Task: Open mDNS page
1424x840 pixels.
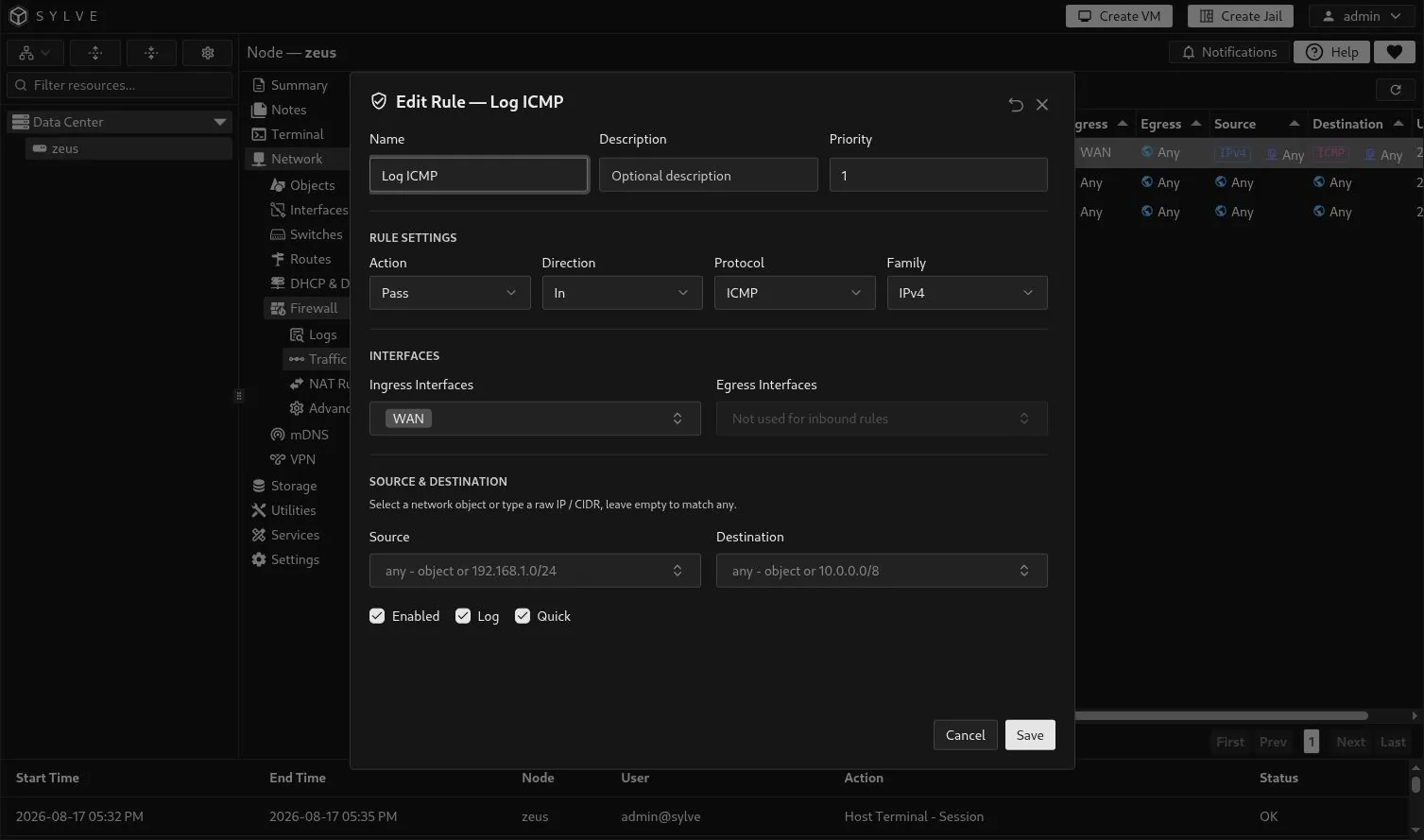Action: 309,435
